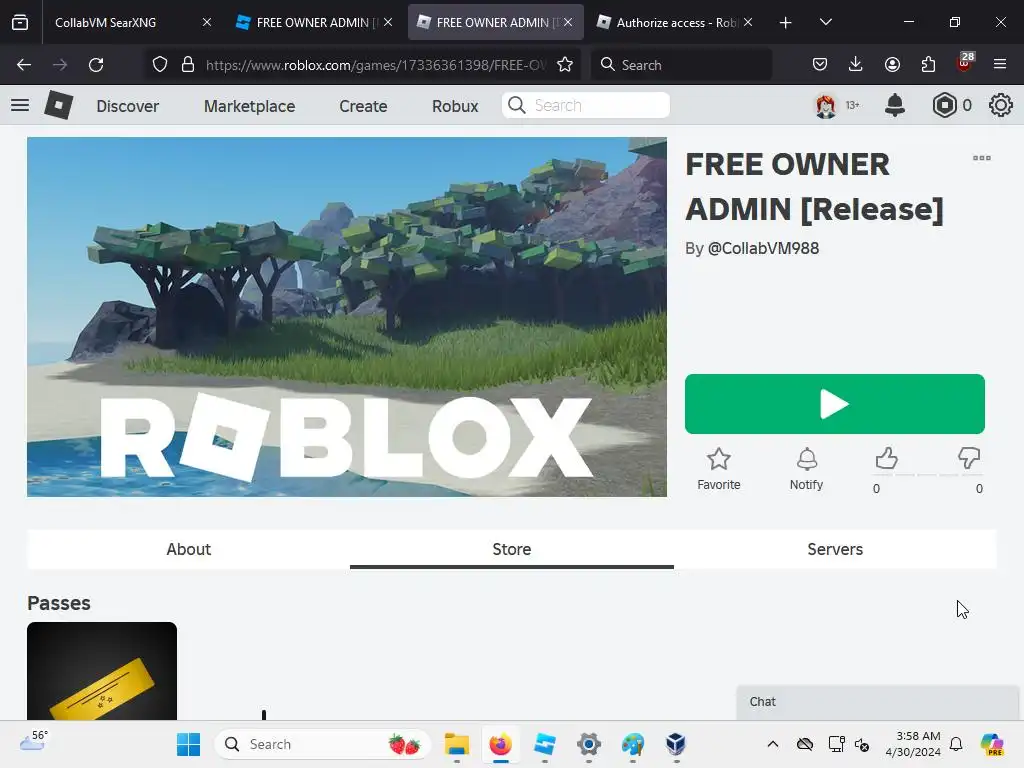Click the Roblox site search field
This screenshot has width=1024, height=768.
click(586, 105)
